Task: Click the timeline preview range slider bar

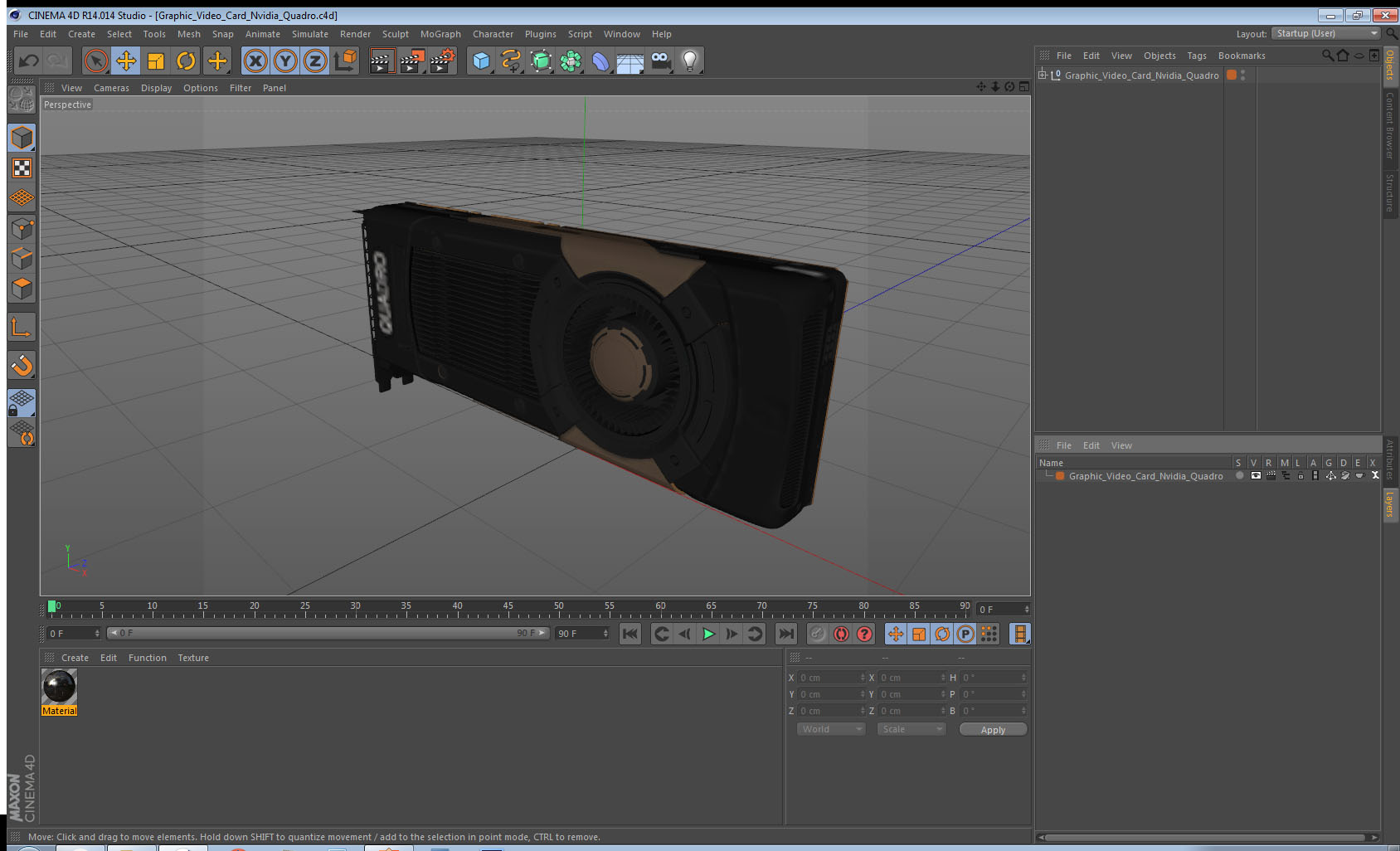Action: point(328,633)
